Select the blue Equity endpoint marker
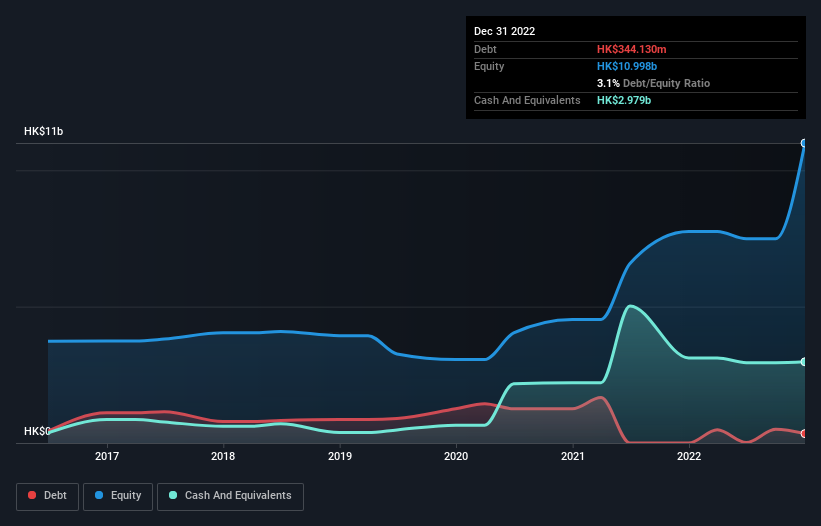Screen dimensions: 821x526 [804, 143]
